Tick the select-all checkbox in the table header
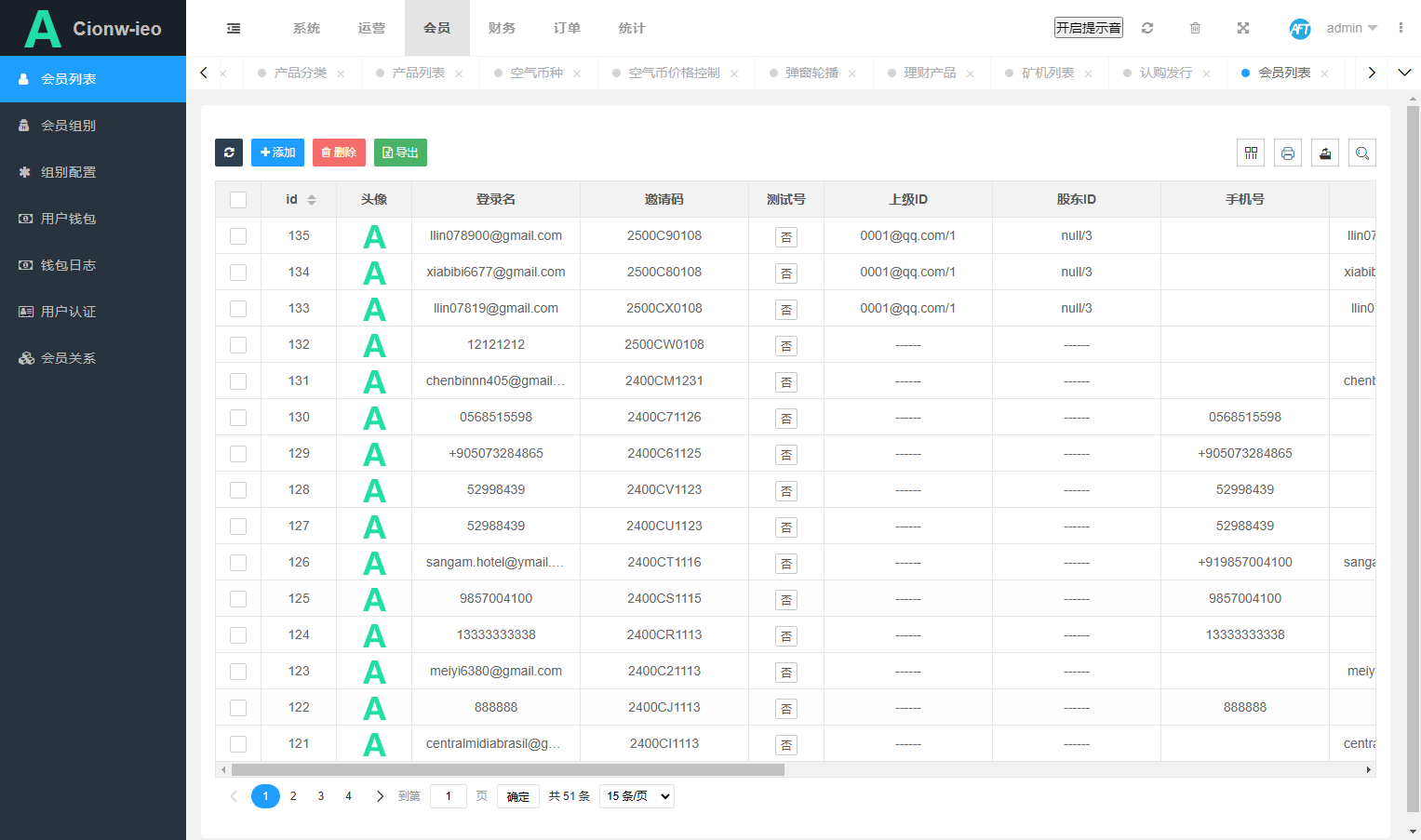 point(238,200)
